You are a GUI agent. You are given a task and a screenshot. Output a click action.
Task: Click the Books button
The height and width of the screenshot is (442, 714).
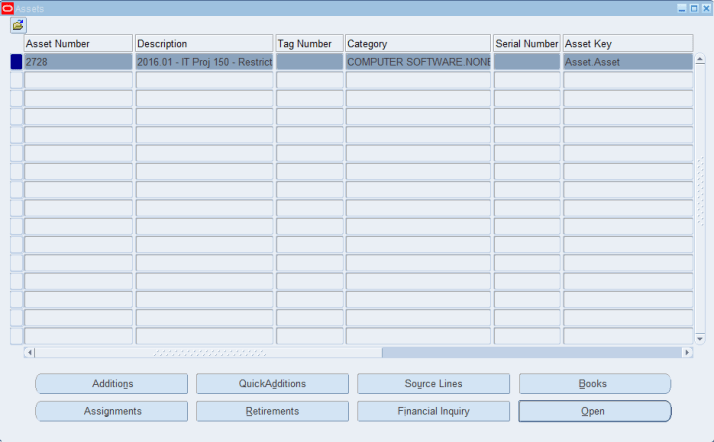(594, 384)
